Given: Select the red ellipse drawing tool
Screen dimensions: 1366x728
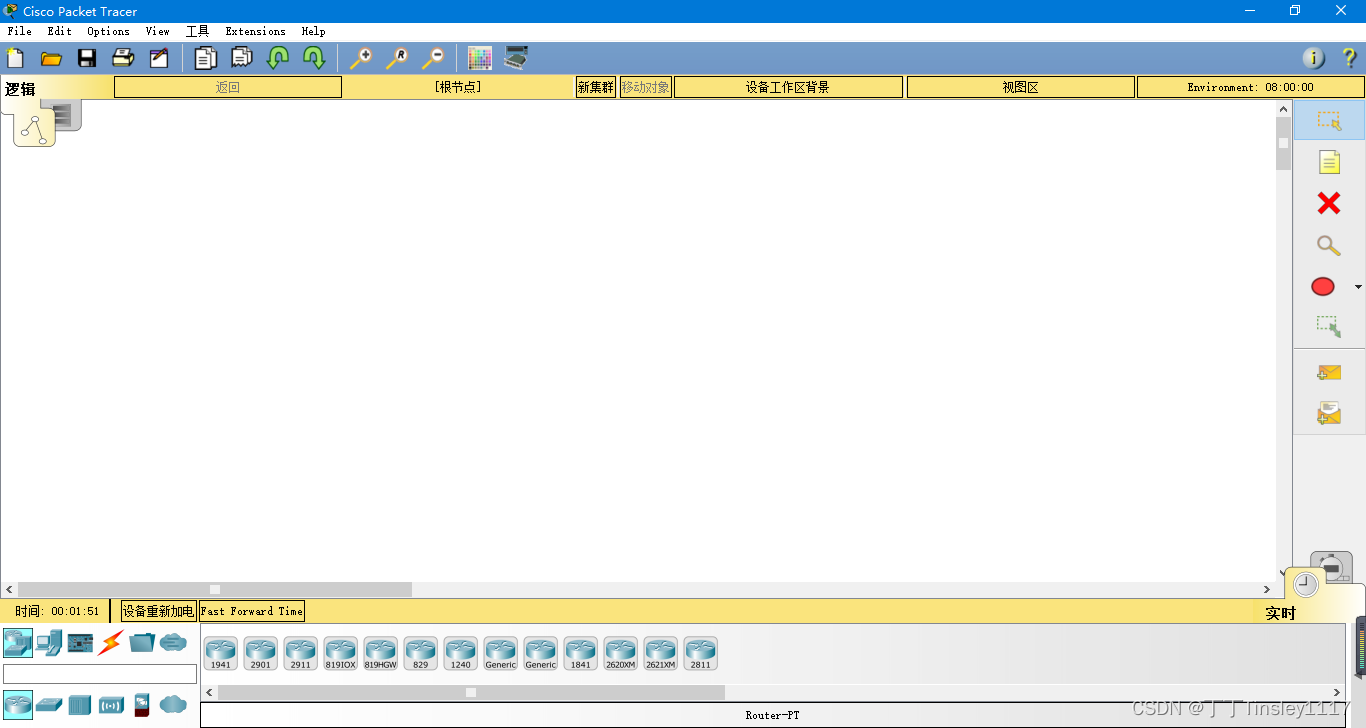Looking at the screenshot, I should (x=1323, y=287).
